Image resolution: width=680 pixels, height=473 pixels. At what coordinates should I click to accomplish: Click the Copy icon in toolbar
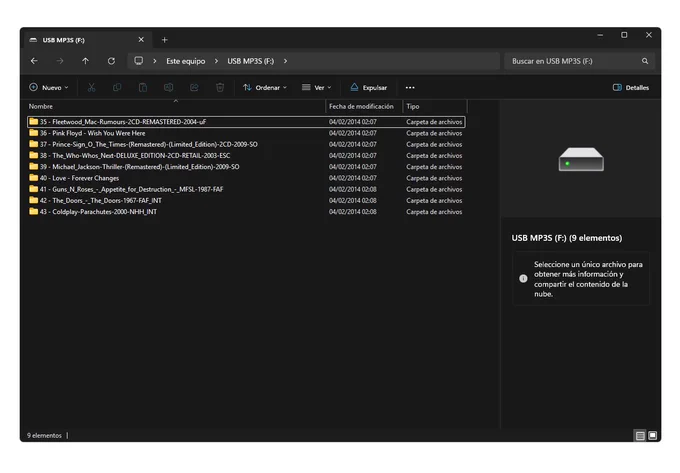coord(117,88)
